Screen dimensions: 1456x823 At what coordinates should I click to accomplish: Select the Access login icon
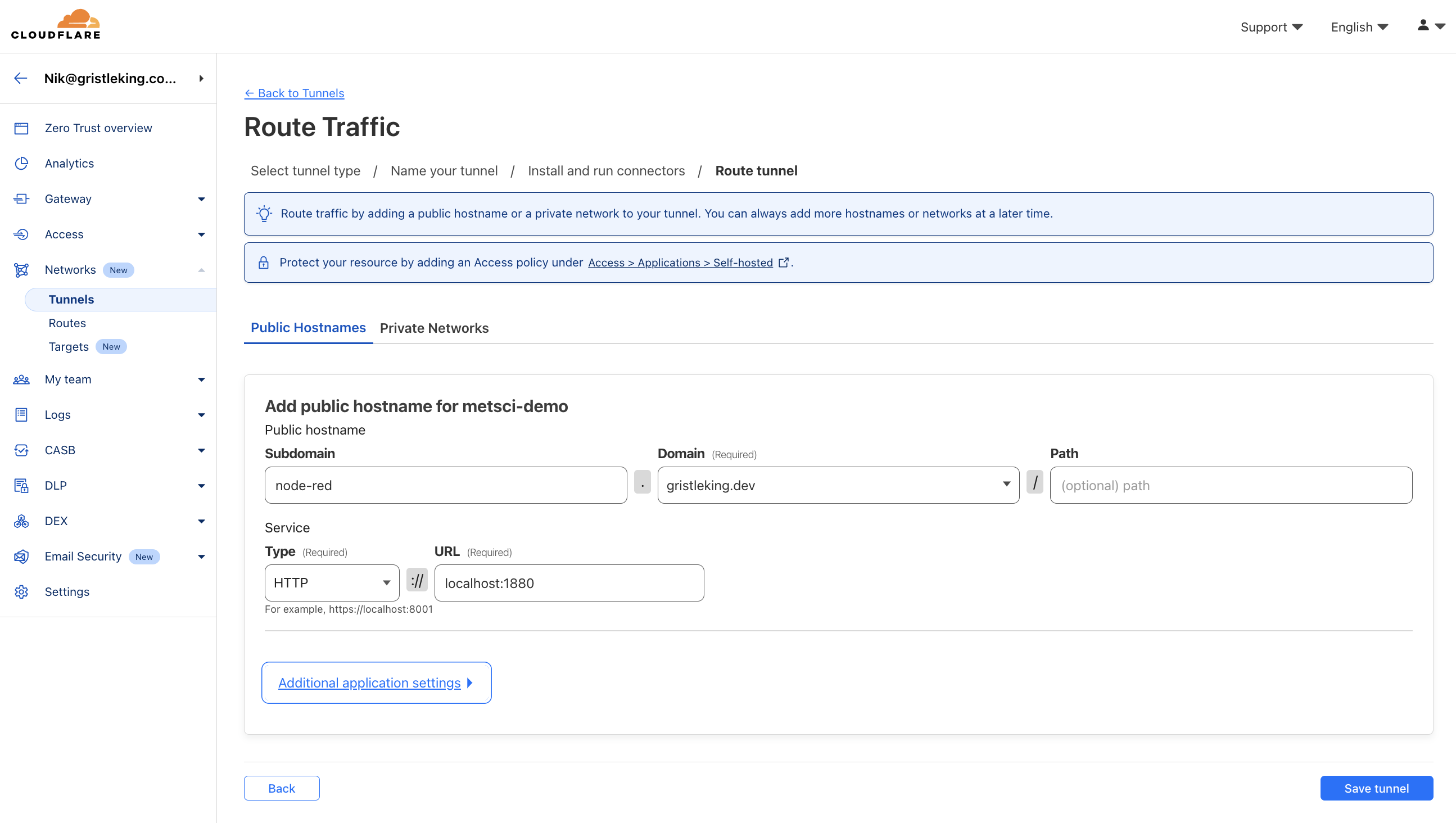pyautogui.click(x=21, y=234)
